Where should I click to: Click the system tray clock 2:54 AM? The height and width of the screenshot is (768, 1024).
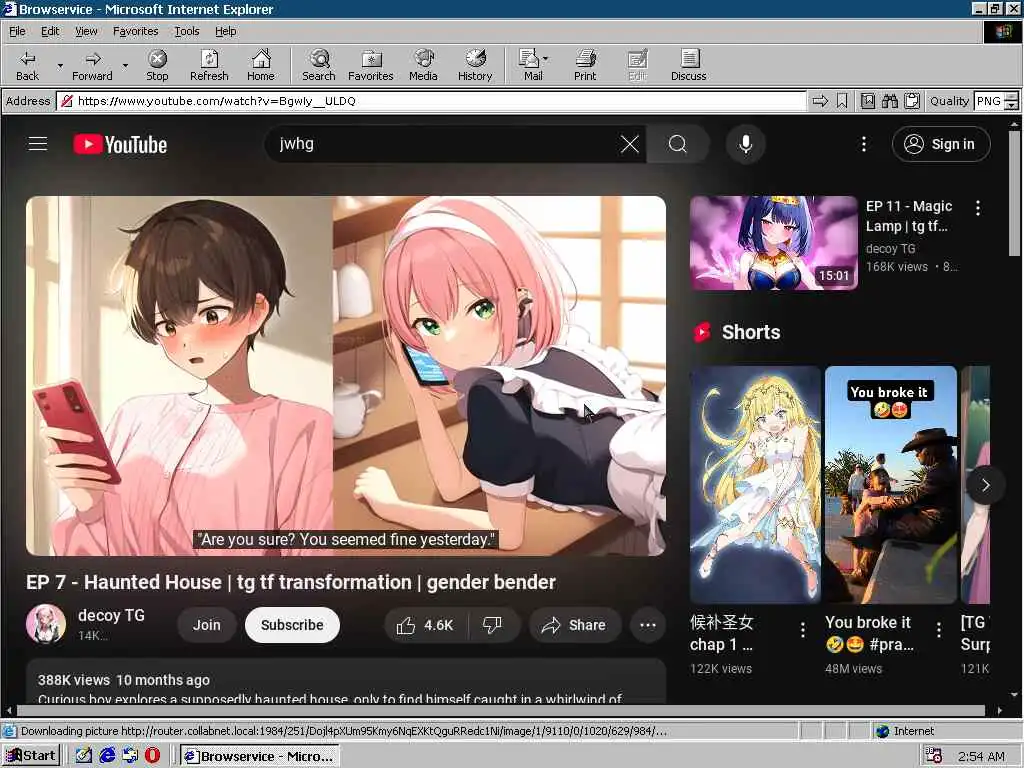[981, 756]
